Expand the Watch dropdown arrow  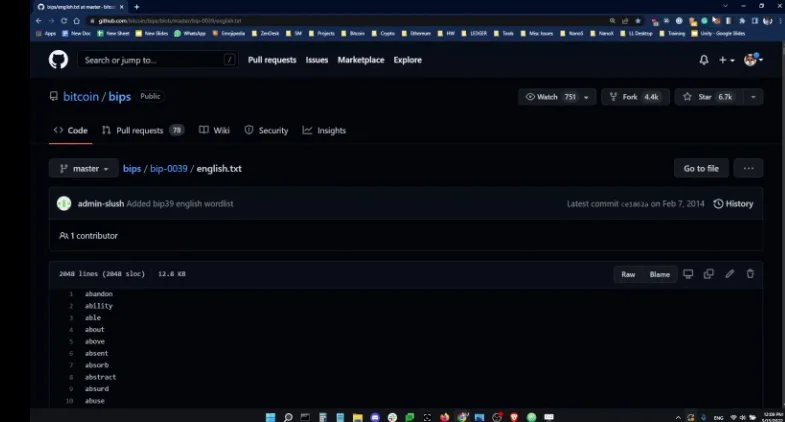click(586, 97)
